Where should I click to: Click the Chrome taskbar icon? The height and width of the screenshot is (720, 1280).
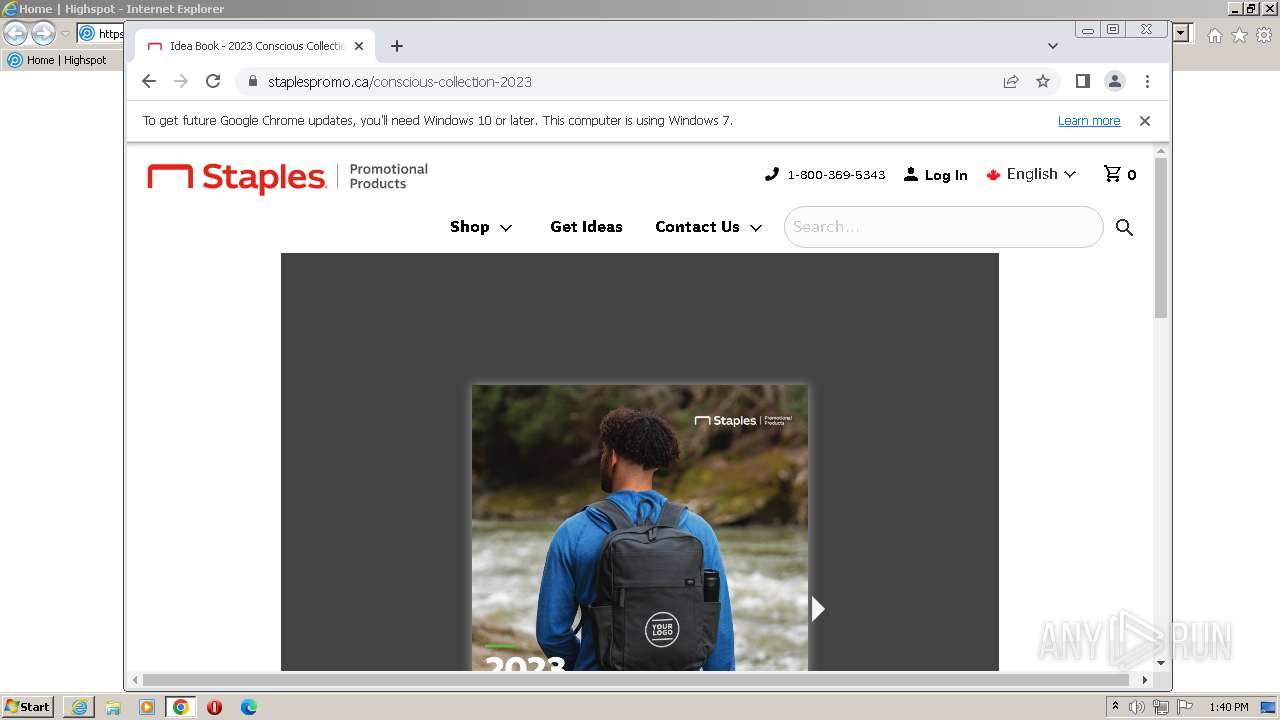click(x=181, y=707)
